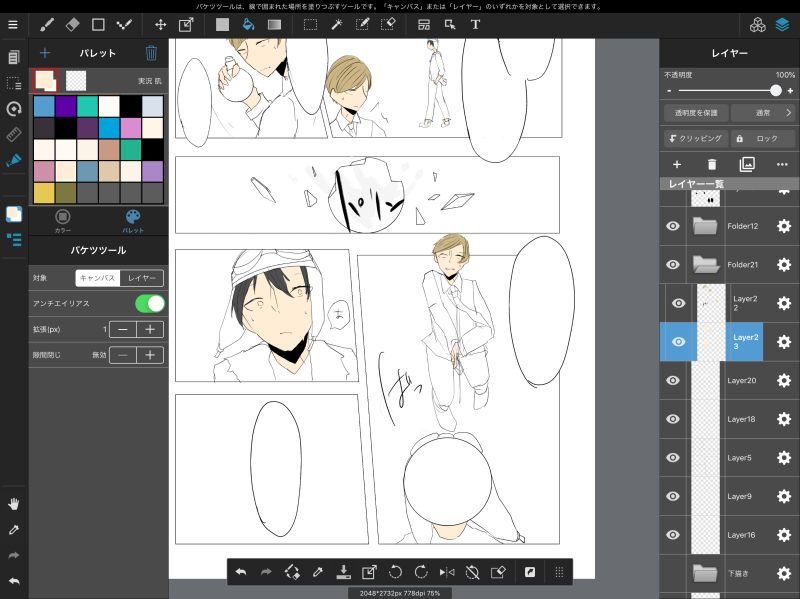The width and height of the screenshot is (800, 599).
Task: Select the Move tool
Action: pyautogui.click(x=161, y=24)
